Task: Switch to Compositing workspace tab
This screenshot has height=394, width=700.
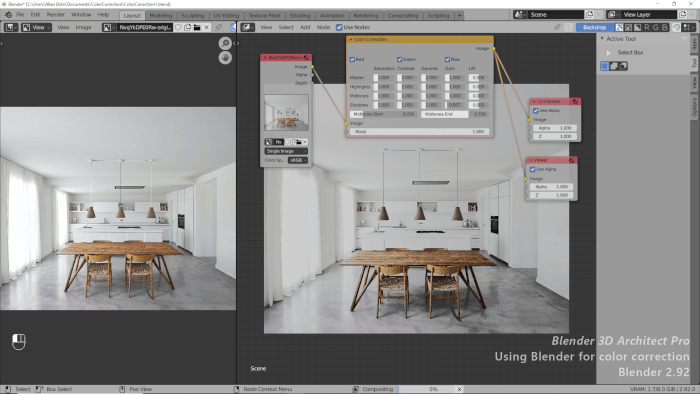Action: point(403,16)
